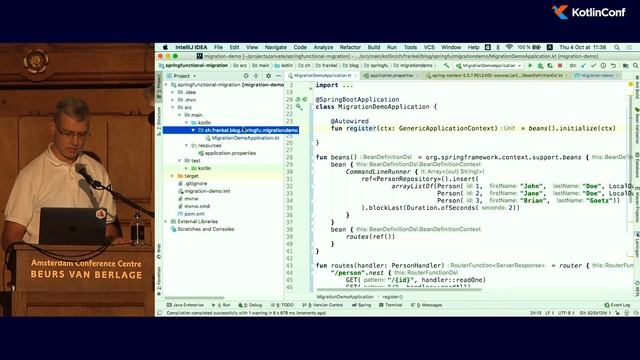Open the TODO tool window
640x360 pixels.
coord(282,305)
